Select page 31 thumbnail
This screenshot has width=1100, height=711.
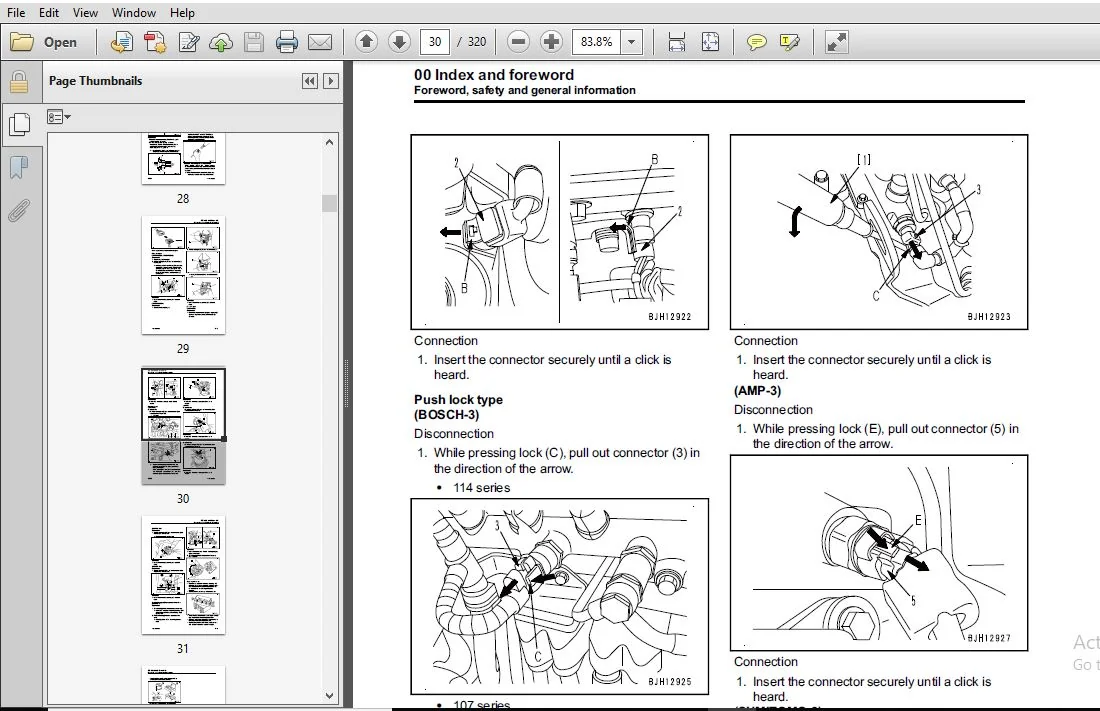pos(183,575)
